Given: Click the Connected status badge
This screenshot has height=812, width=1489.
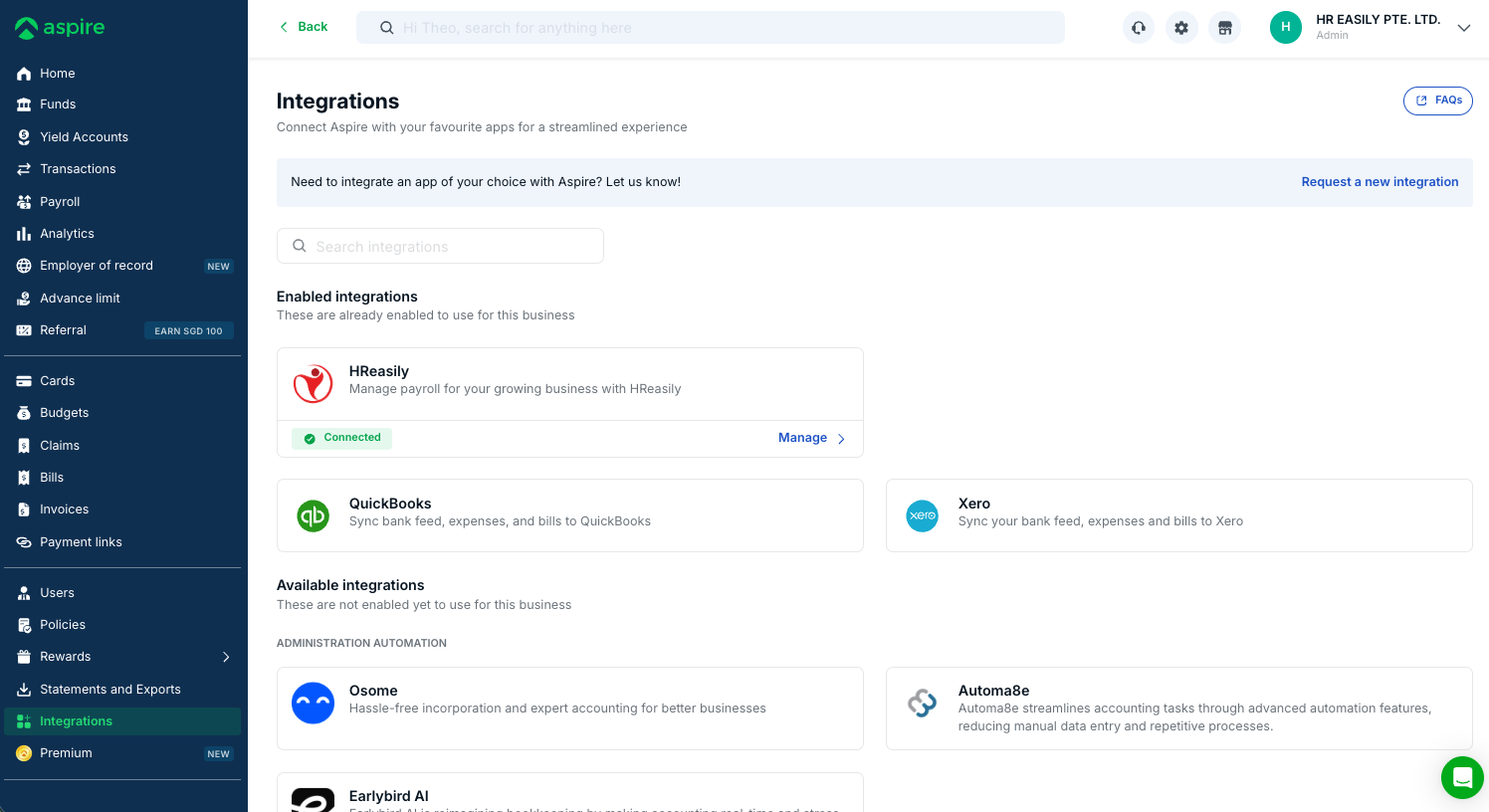Looking at the screenshot, I should 341,438.
